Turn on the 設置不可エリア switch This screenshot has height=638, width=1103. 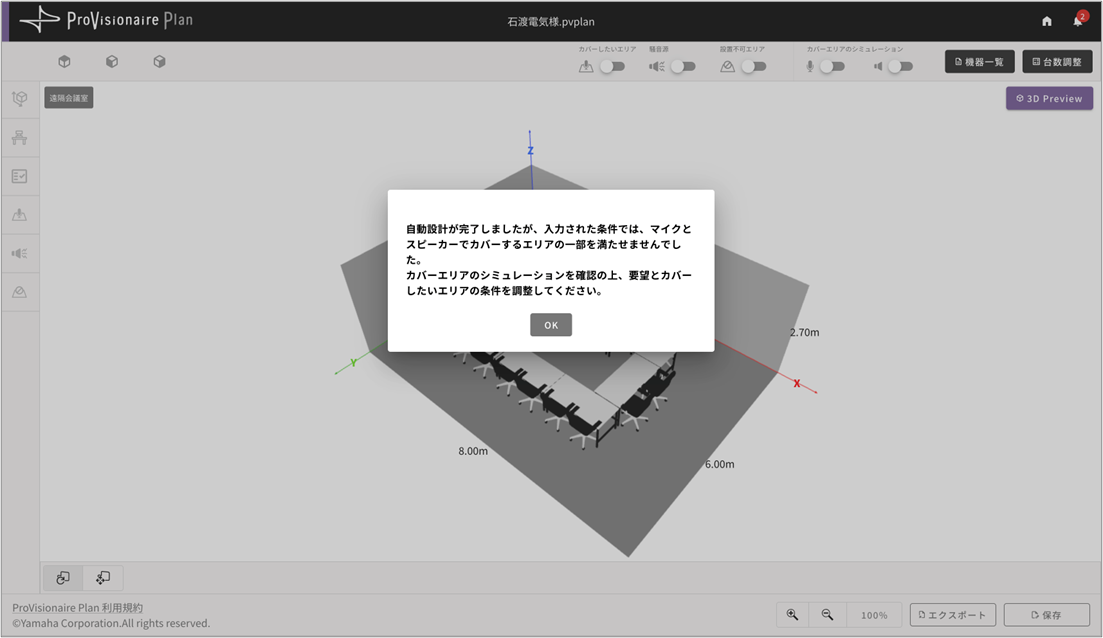753,67
